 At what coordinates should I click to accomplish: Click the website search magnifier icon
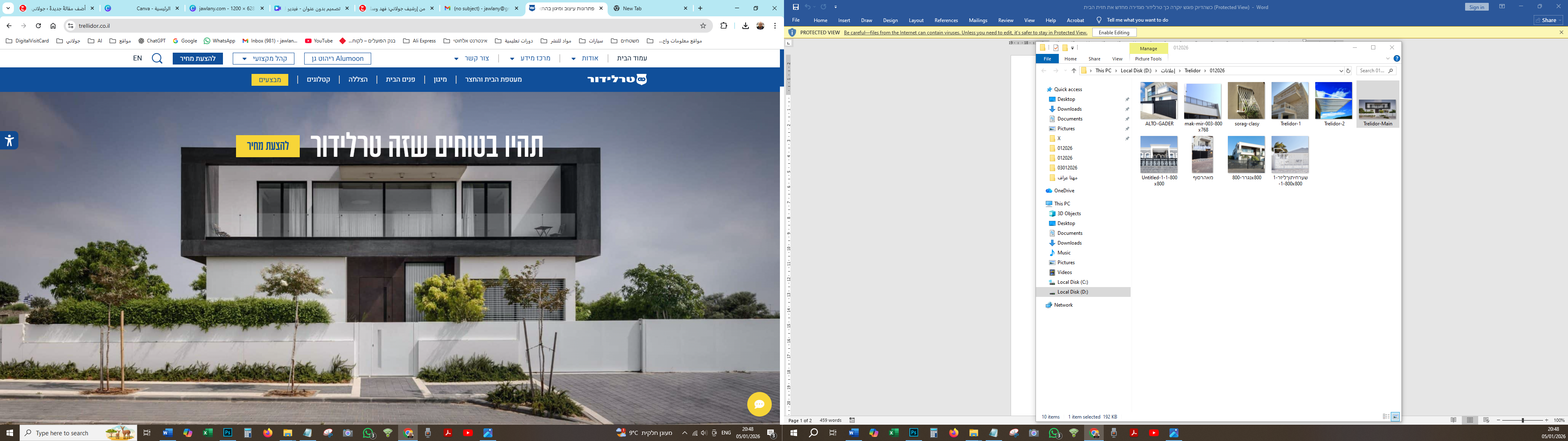157,58
